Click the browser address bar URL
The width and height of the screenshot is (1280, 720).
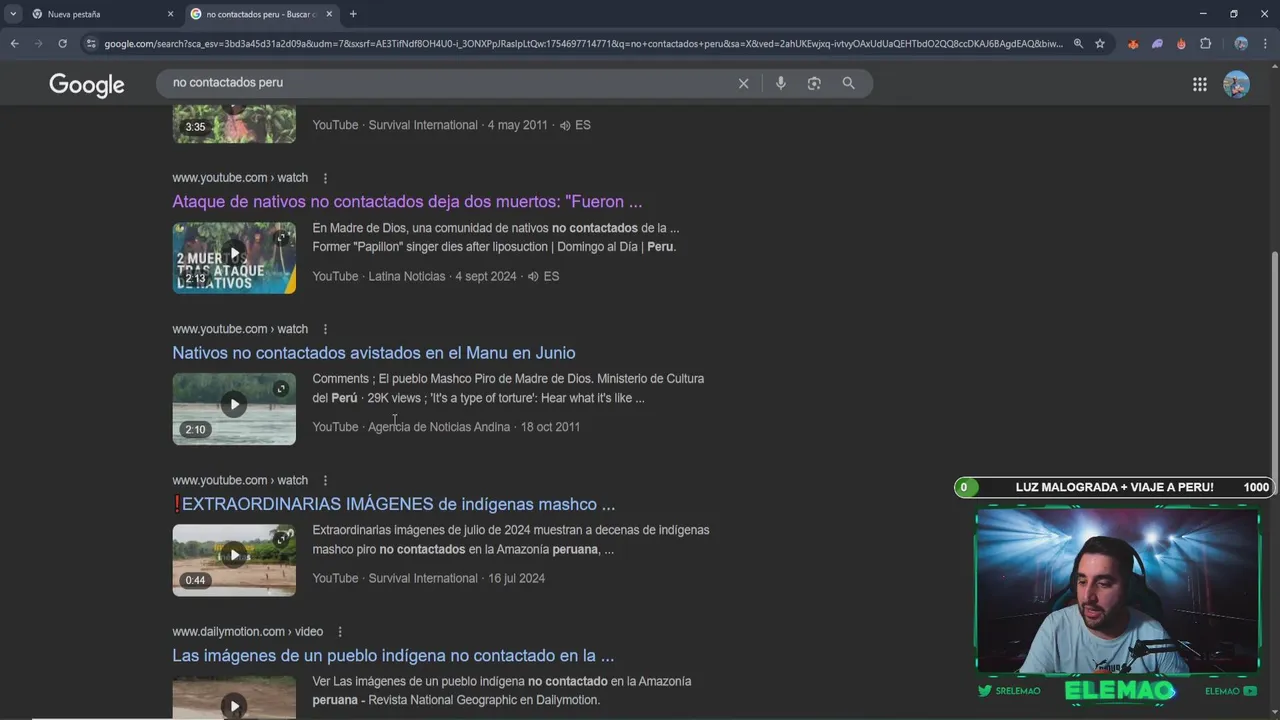(x=583, y=44)
